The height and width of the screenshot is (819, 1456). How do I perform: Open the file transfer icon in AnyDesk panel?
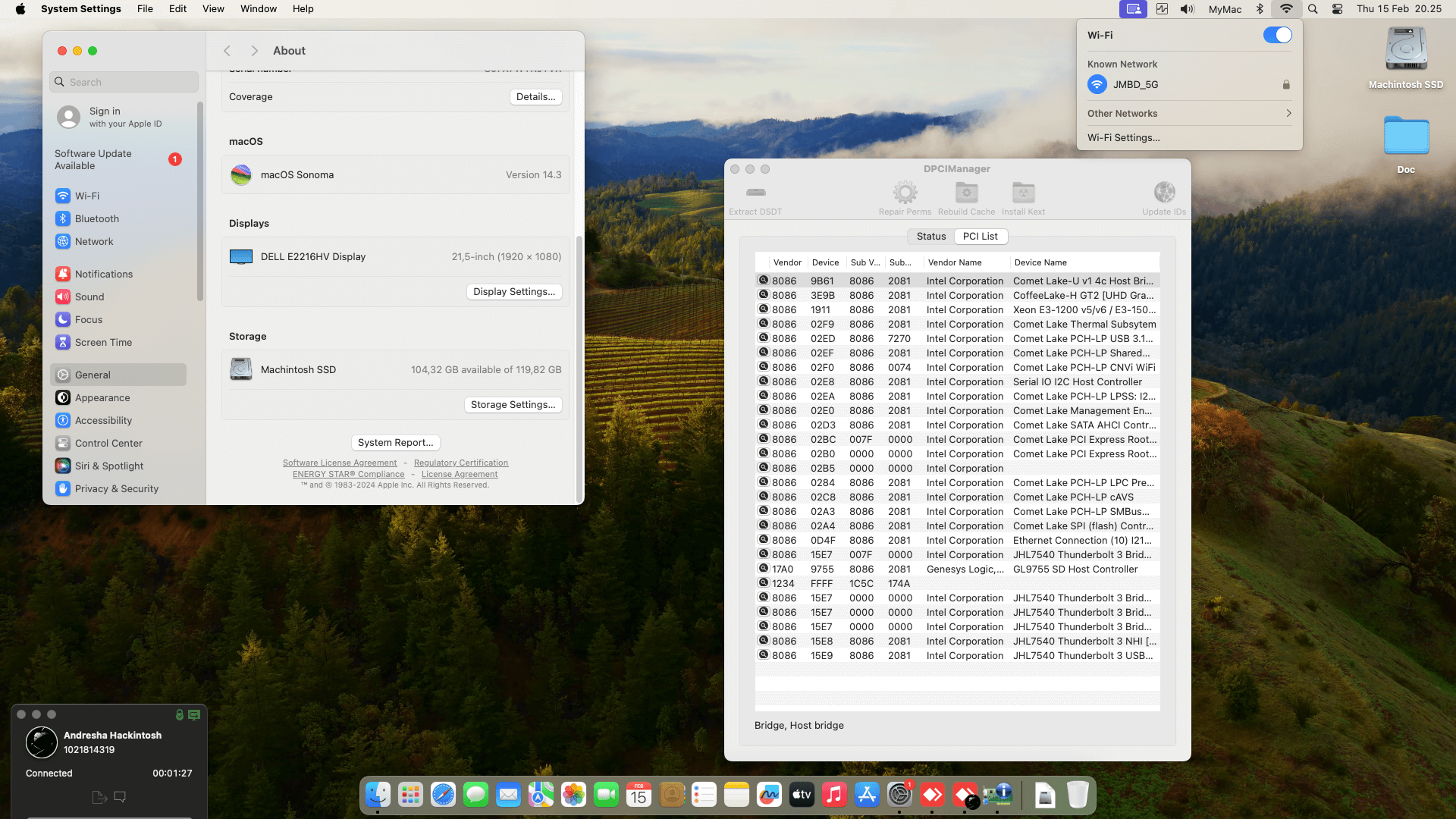(99, 797)
